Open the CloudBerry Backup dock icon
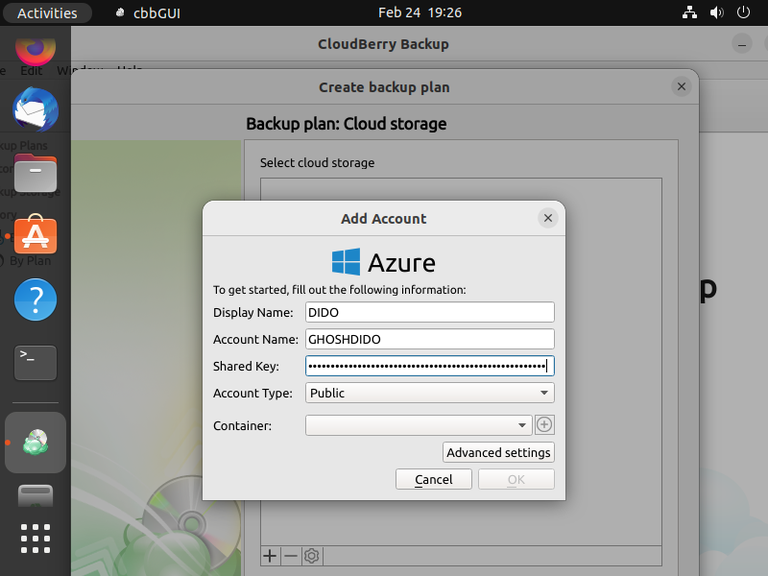The height and width of the screenshot is (576, 768). 35,442
